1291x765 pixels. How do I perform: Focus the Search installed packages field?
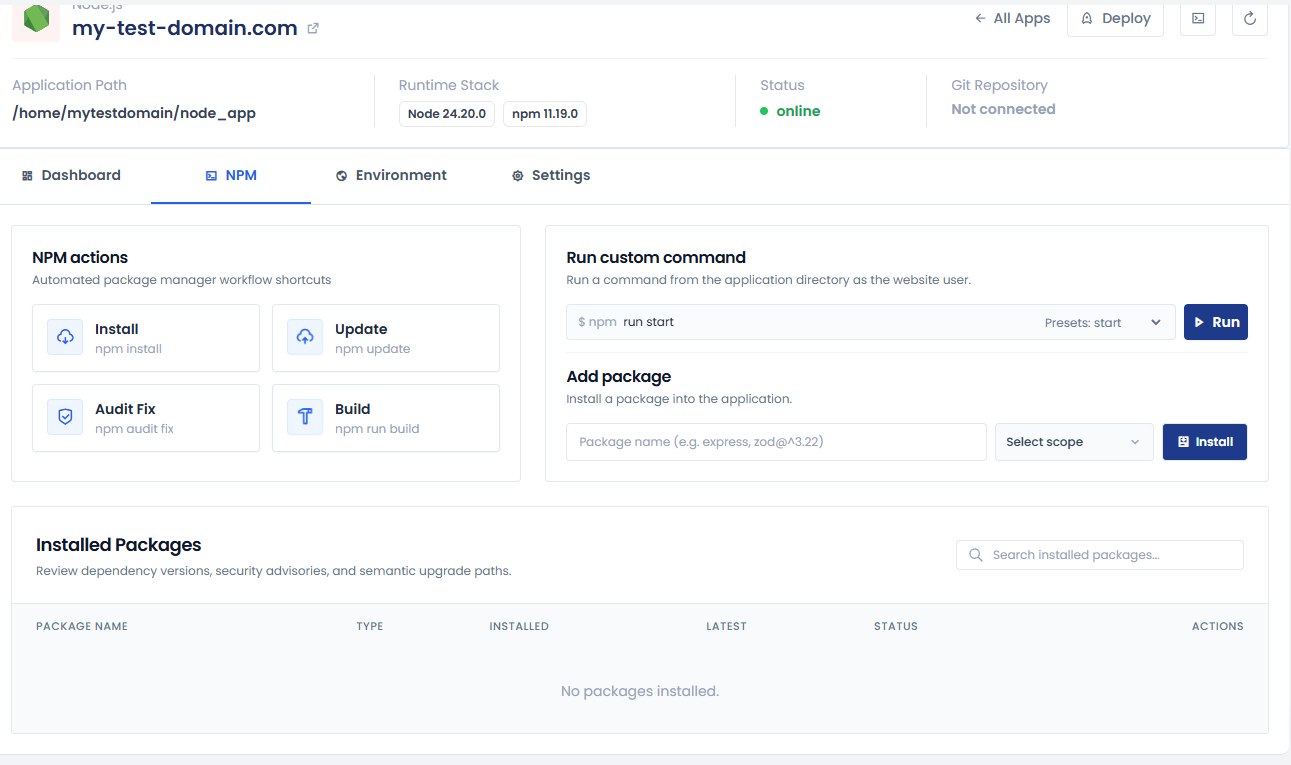[1100, 555]
